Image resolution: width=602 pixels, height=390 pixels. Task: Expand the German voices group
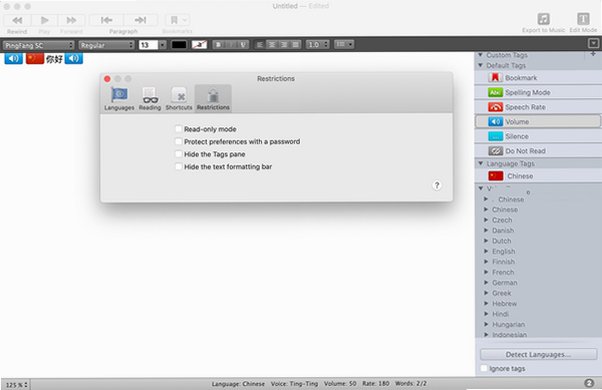coord(486,283)
